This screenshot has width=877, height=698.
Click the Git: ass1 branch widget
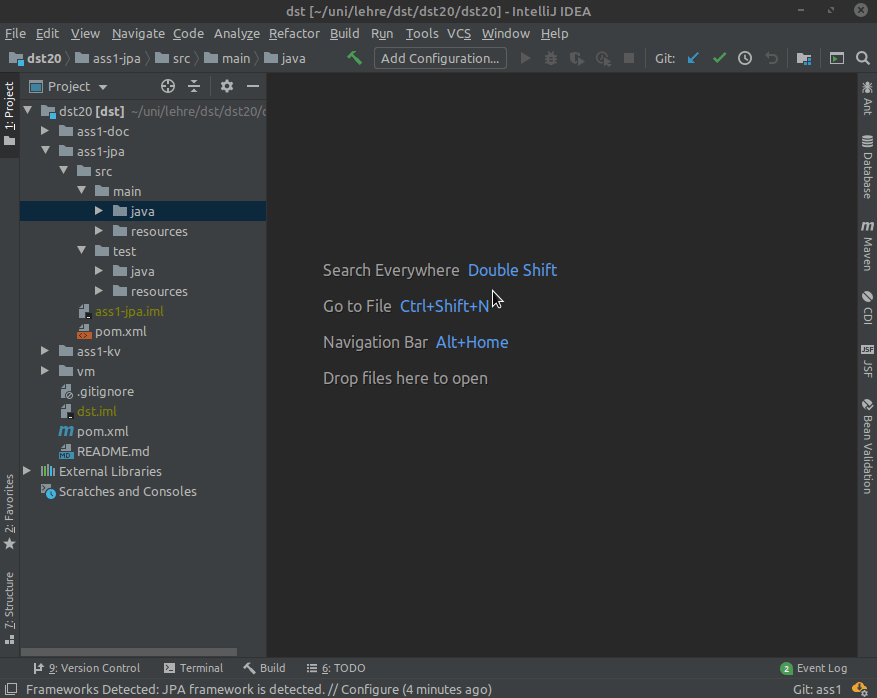(817, 689)
